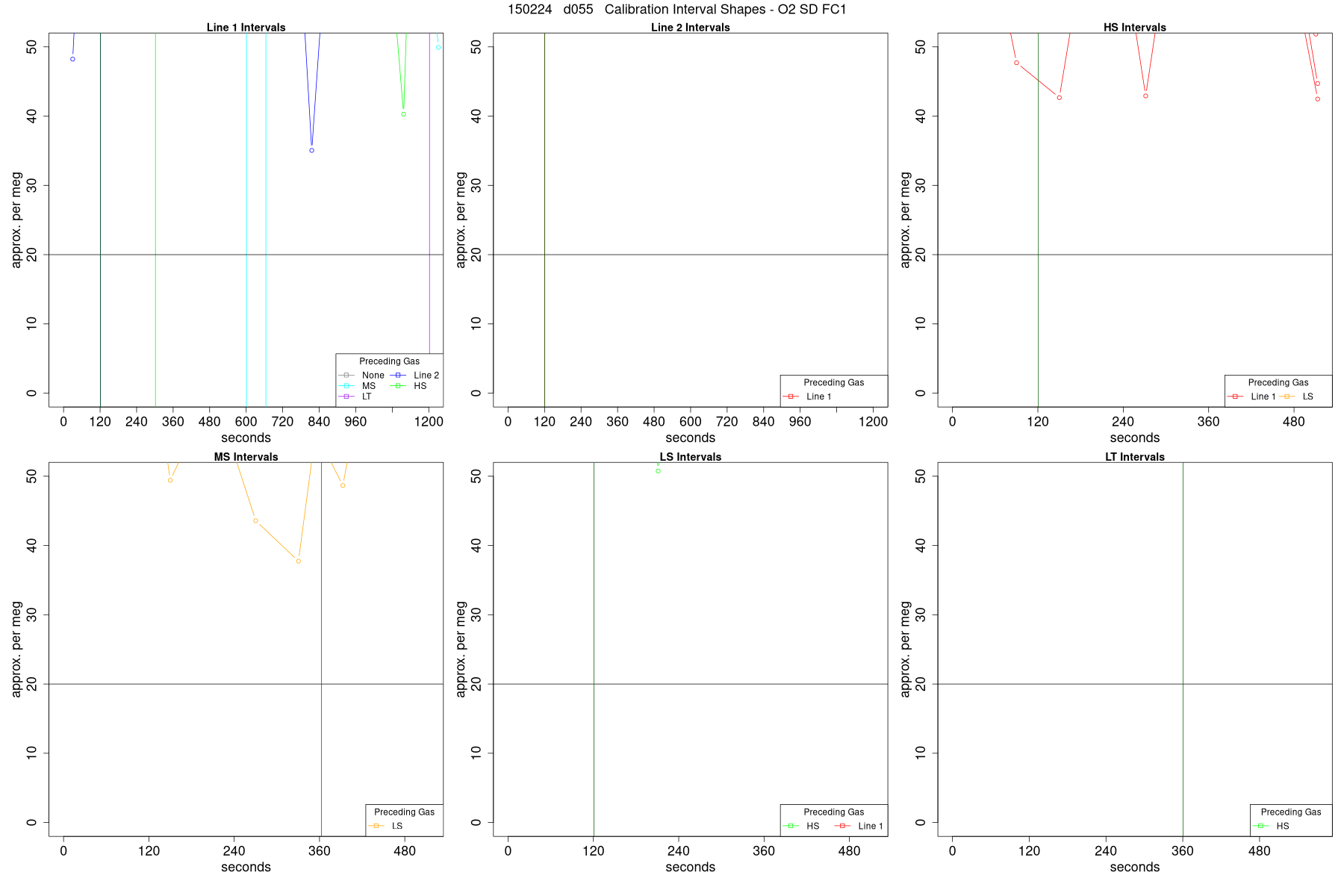The height and width of the screenshot is (896, 1344).
Task: Click the purple LT legend marker
Action: [346, 396]
